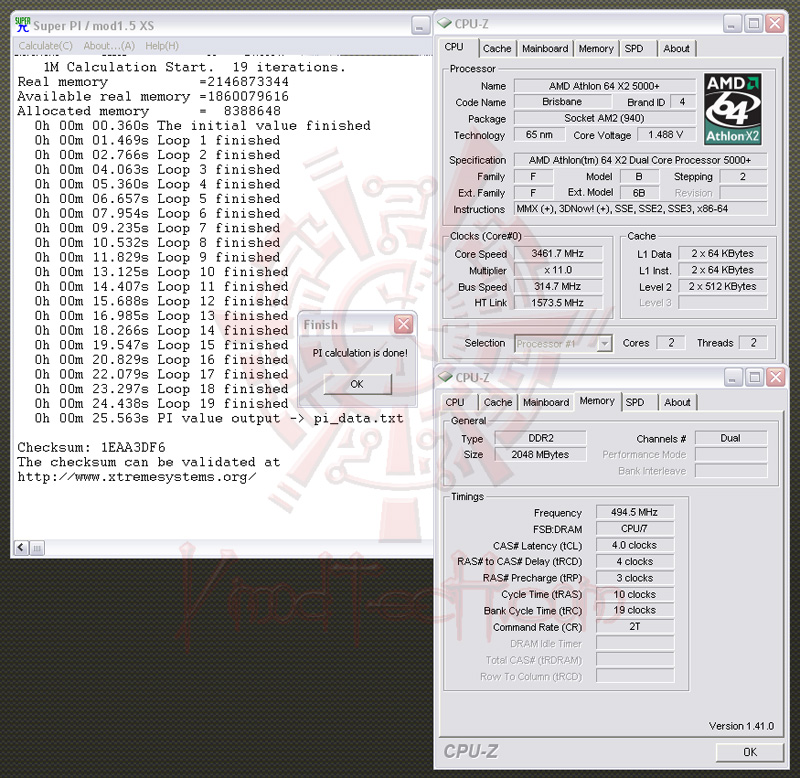
Task: Open the About...(A) menu in Super PI
Action: (109, 46)
